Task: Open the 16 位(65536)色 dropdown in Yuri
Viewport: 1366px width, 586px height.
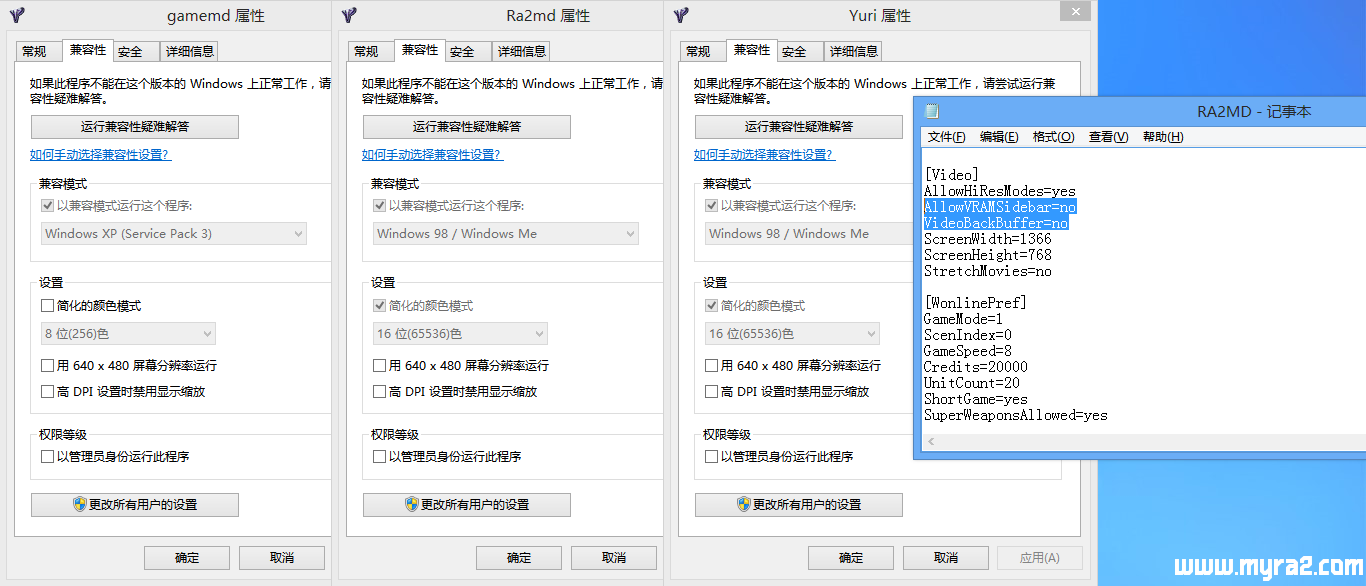Action: 792,334
